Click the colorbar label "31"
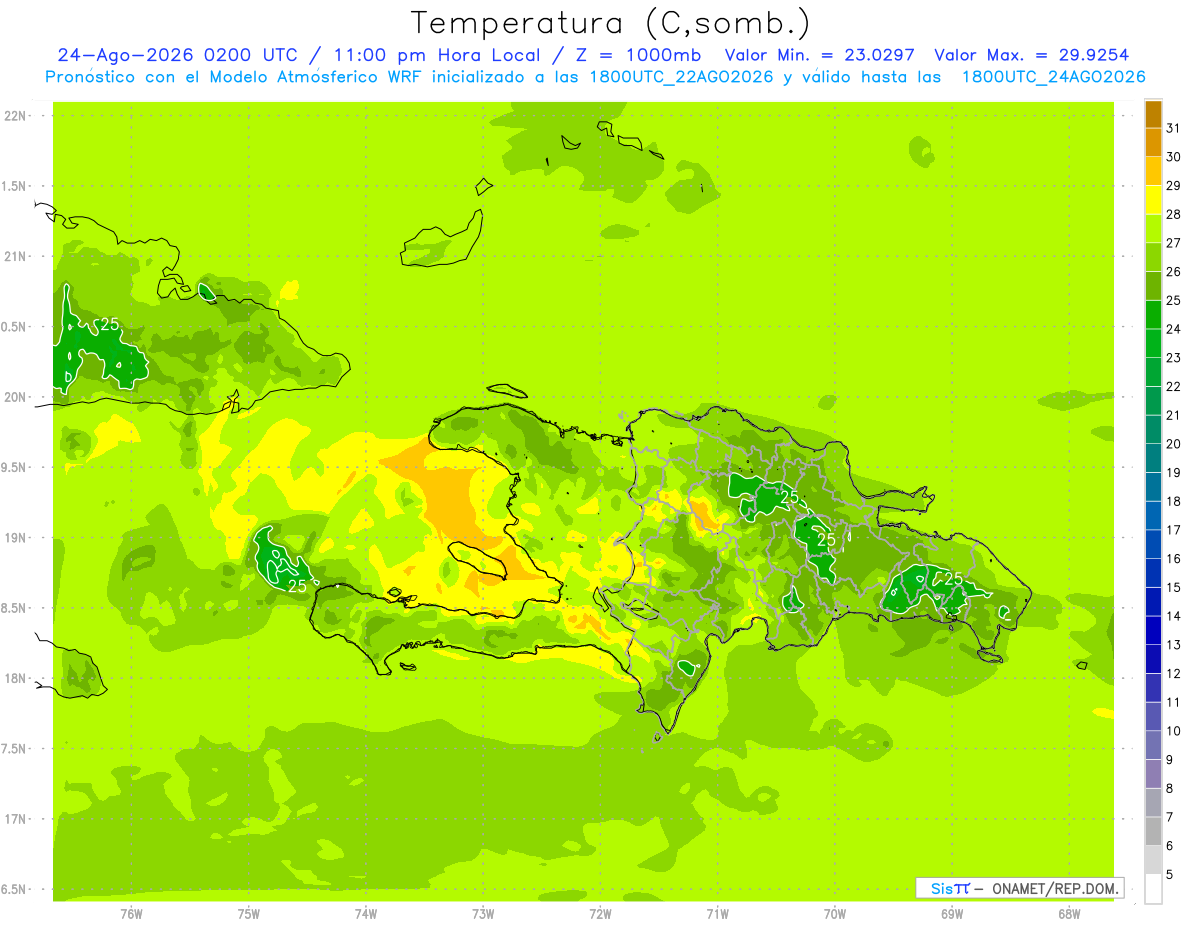The height and width of the screenshot is (927, 1200). pyautogui.click(x=1174, y=128)
